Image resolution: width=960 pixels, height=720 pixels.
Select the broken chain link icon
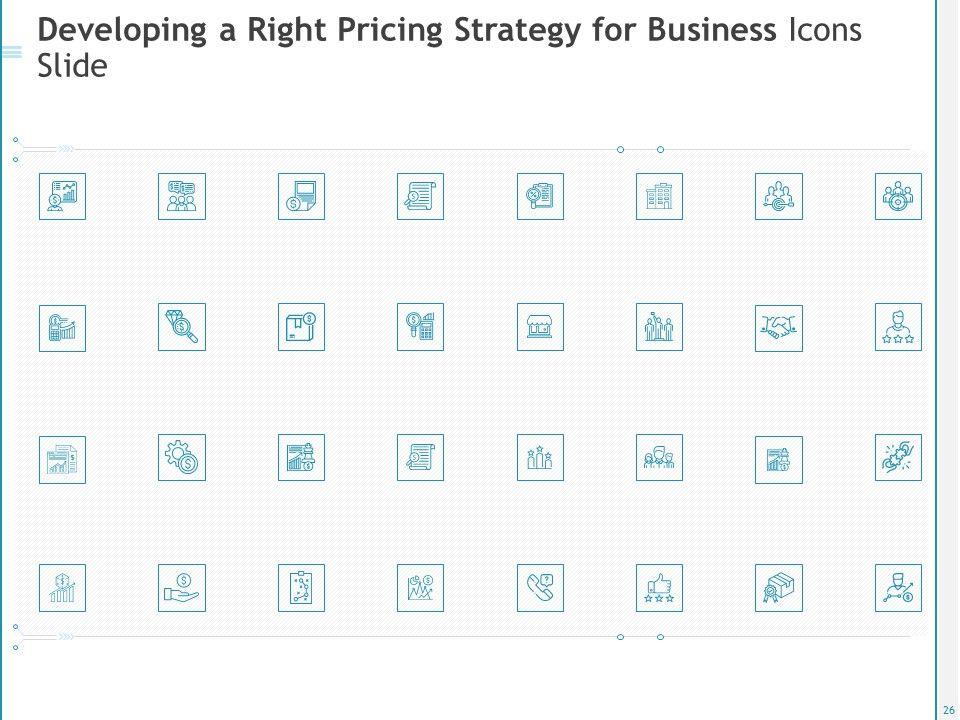point(897,458)
